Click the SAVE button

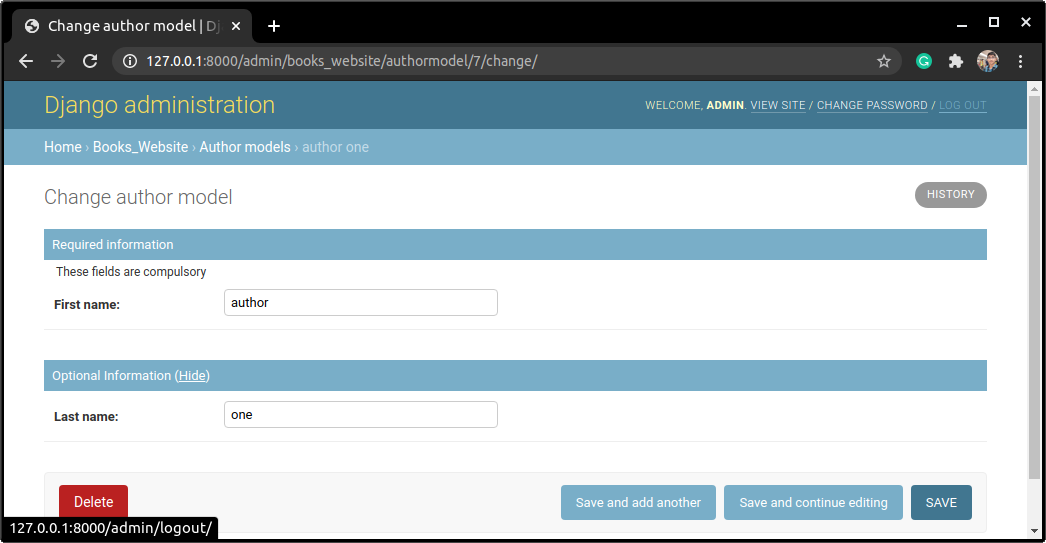tap(941, 502)
